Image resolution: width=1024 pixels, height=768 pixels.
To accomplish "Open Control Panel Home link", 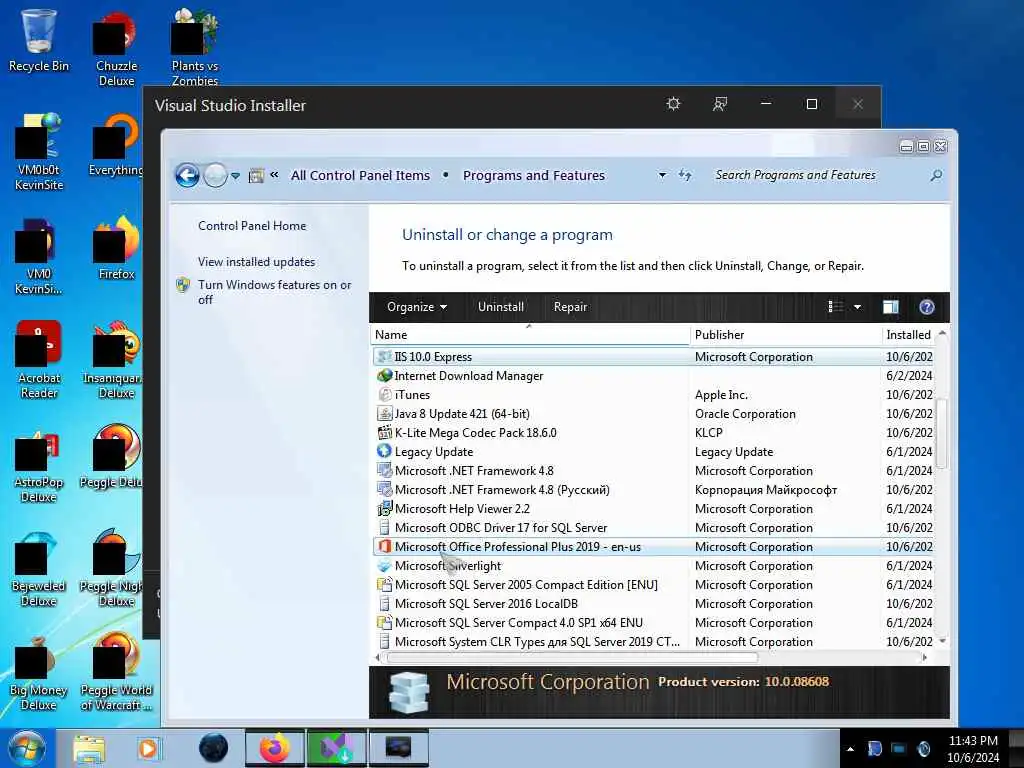I will (x=252, y=226).
